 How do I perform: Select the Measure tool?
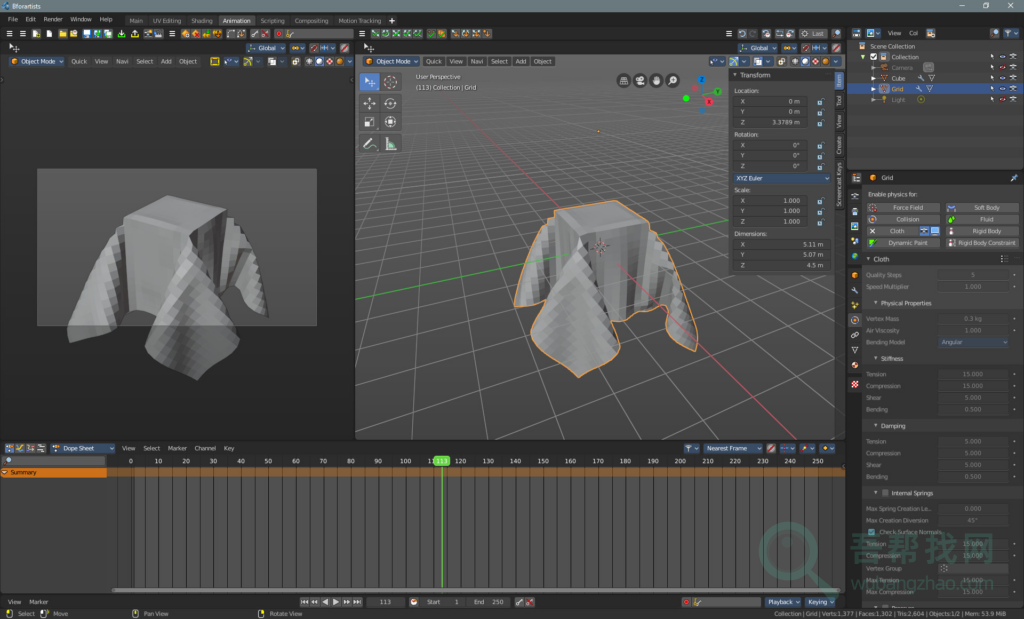(x=390, y=144)
